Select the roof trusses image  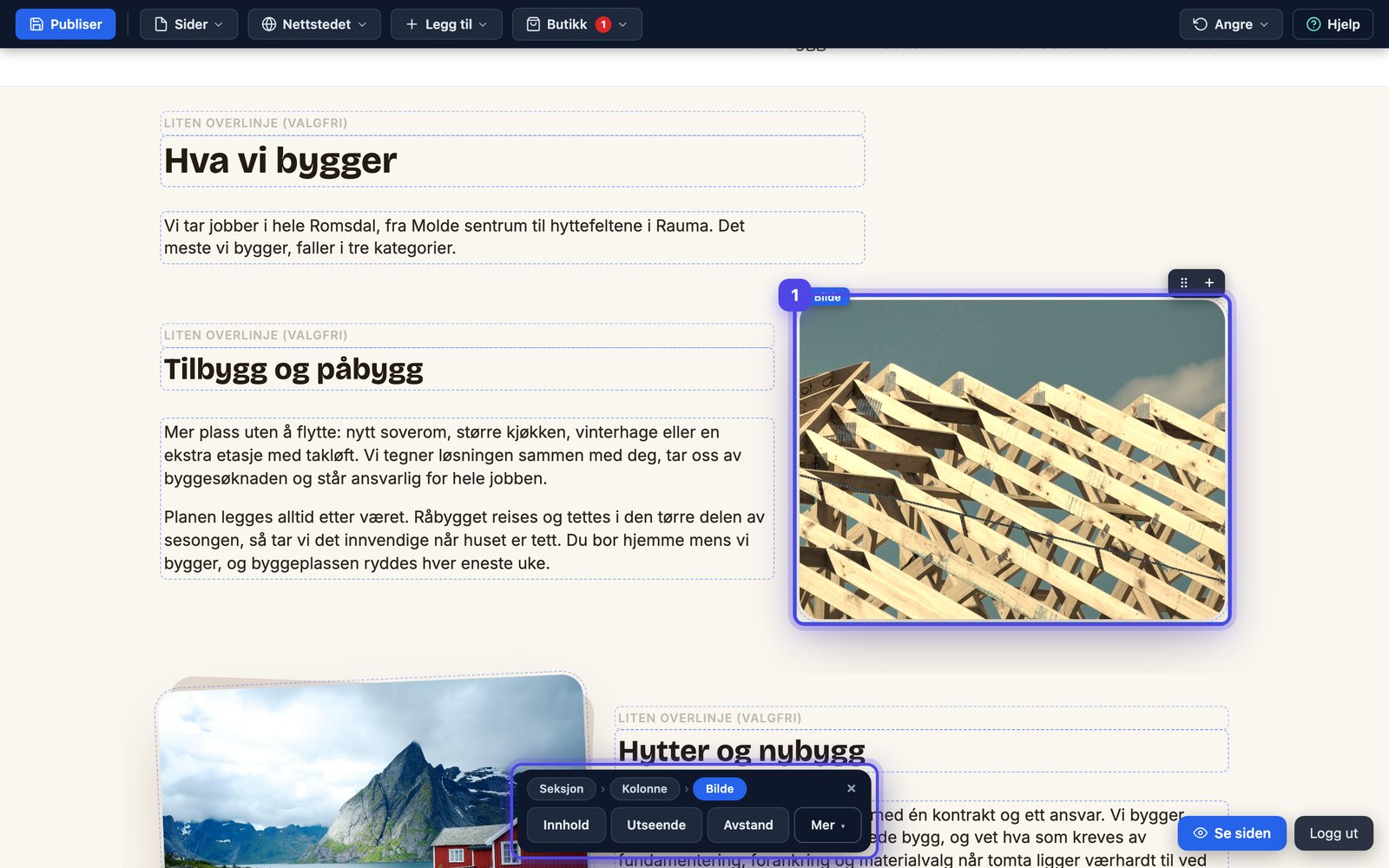[1011, 460]
